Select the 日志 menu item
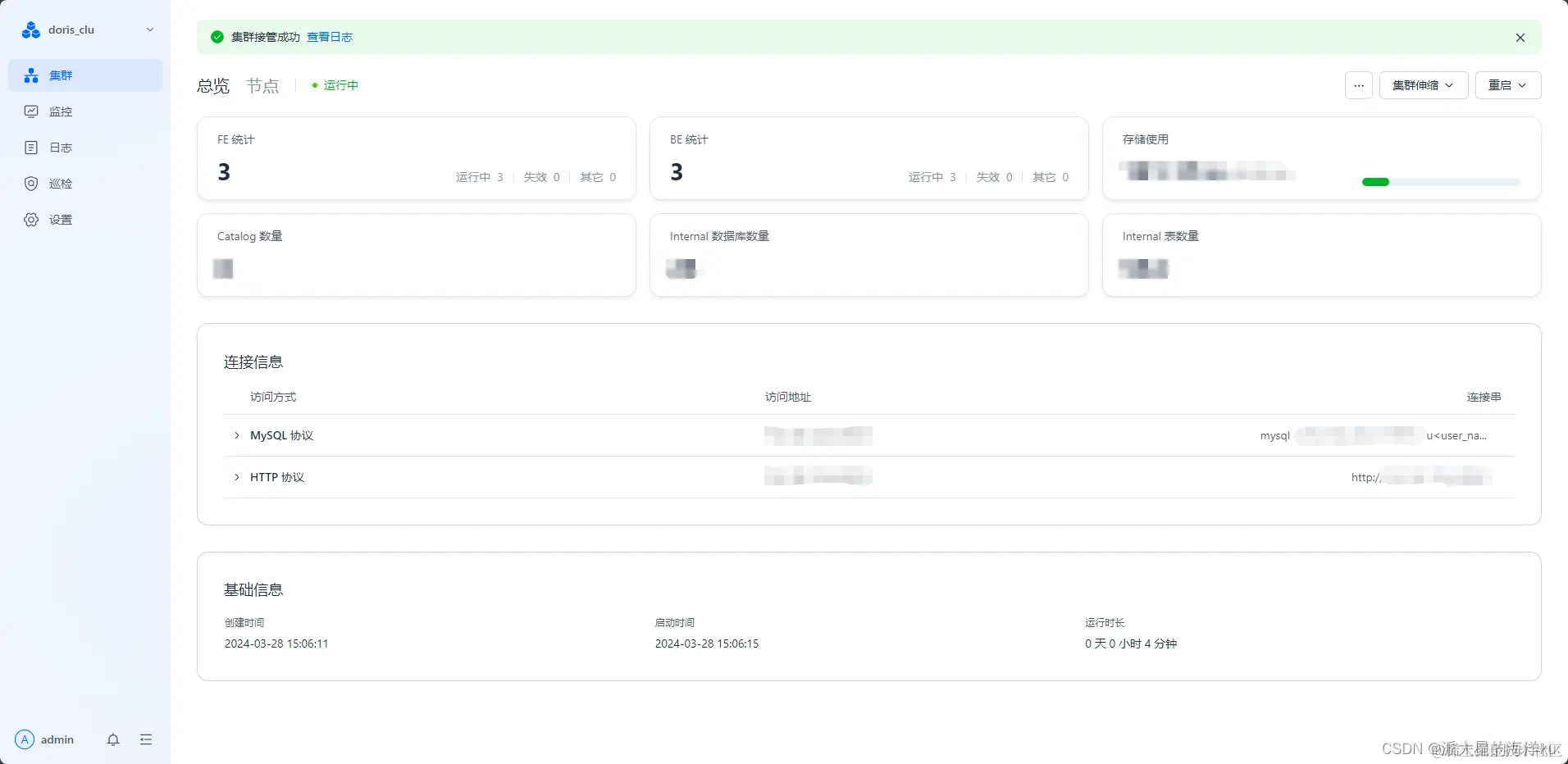Image resolution: width=1568 pixels, height=764 pixels. click(85, 148)
